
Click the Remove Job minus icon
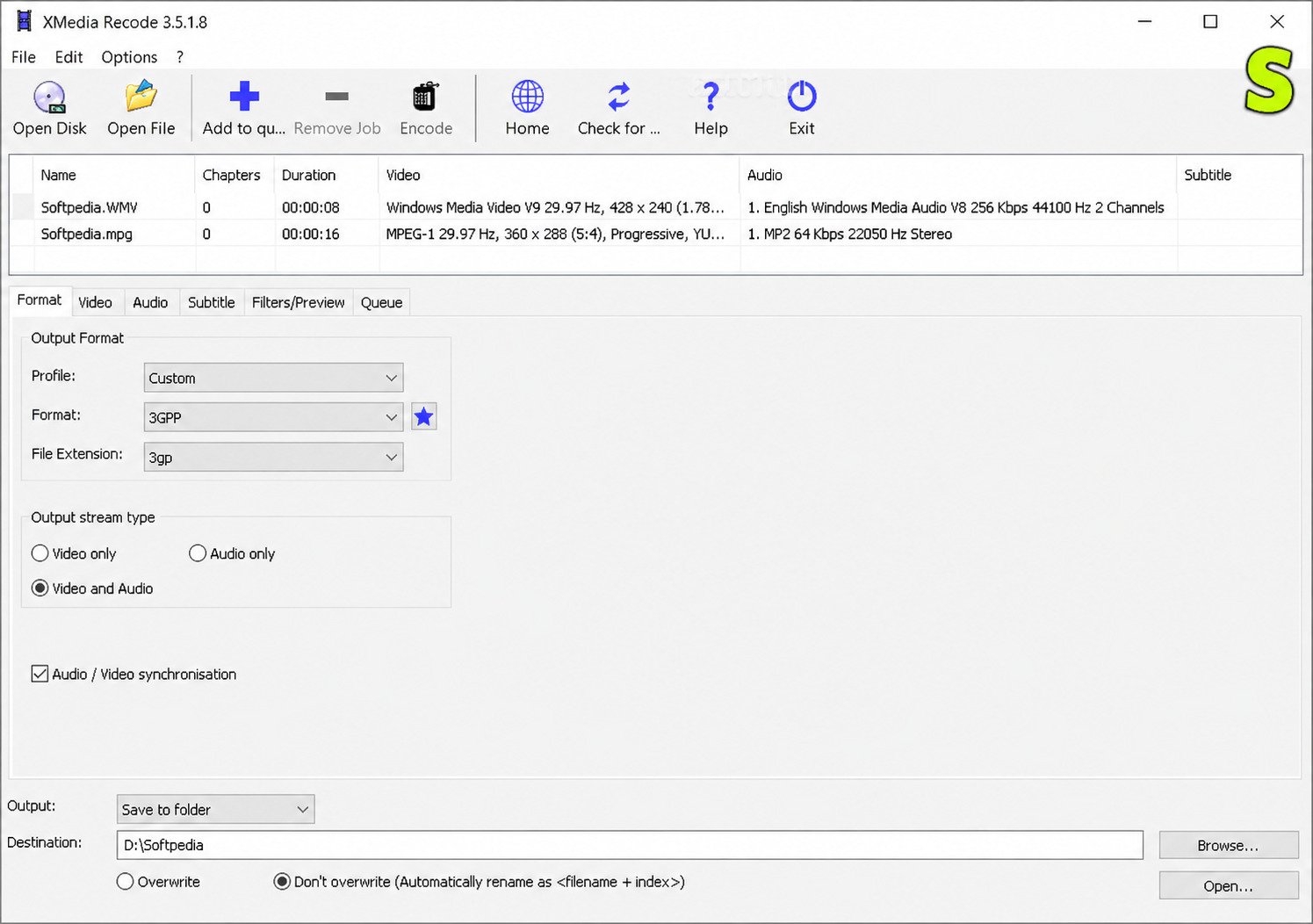[x=337, y=97]
